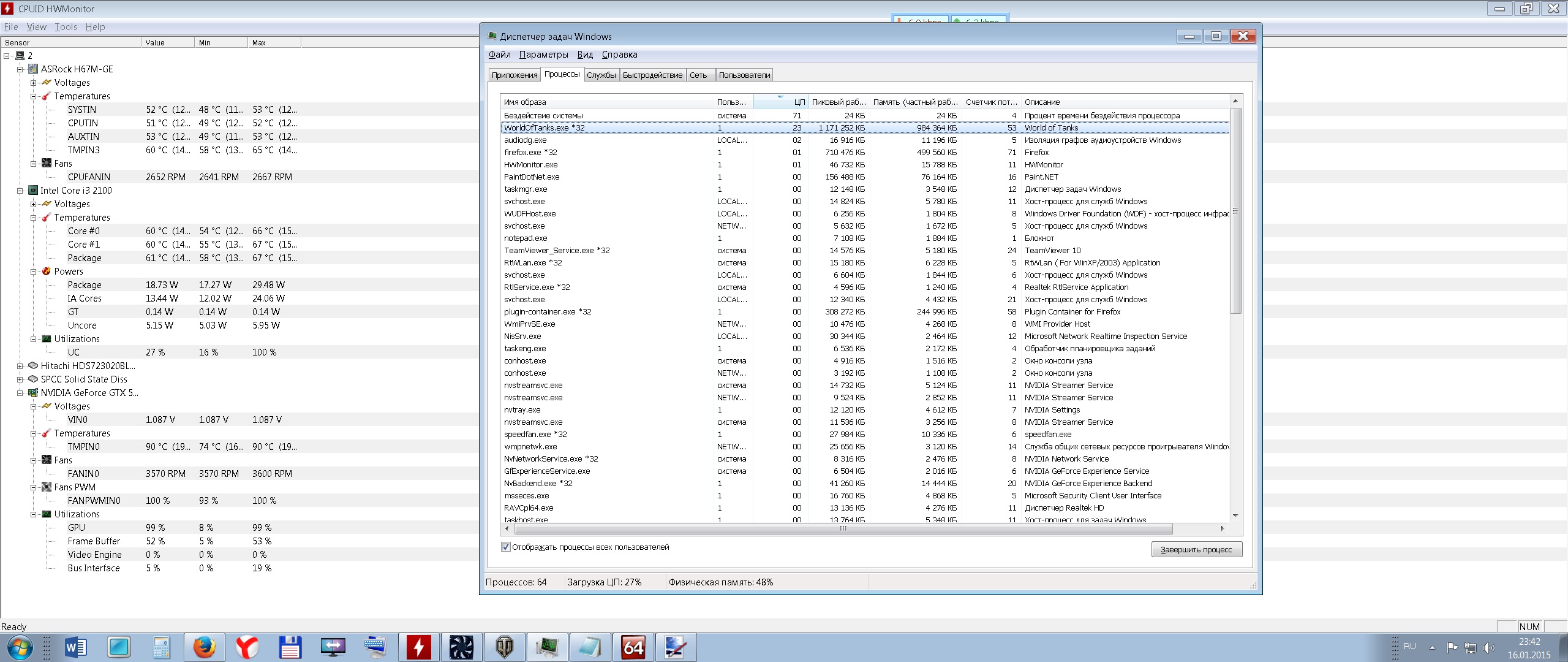Uncheck show processes from all users
Image resolution: width=1568 pixels, height=662 pixels.
coord(506,547)
